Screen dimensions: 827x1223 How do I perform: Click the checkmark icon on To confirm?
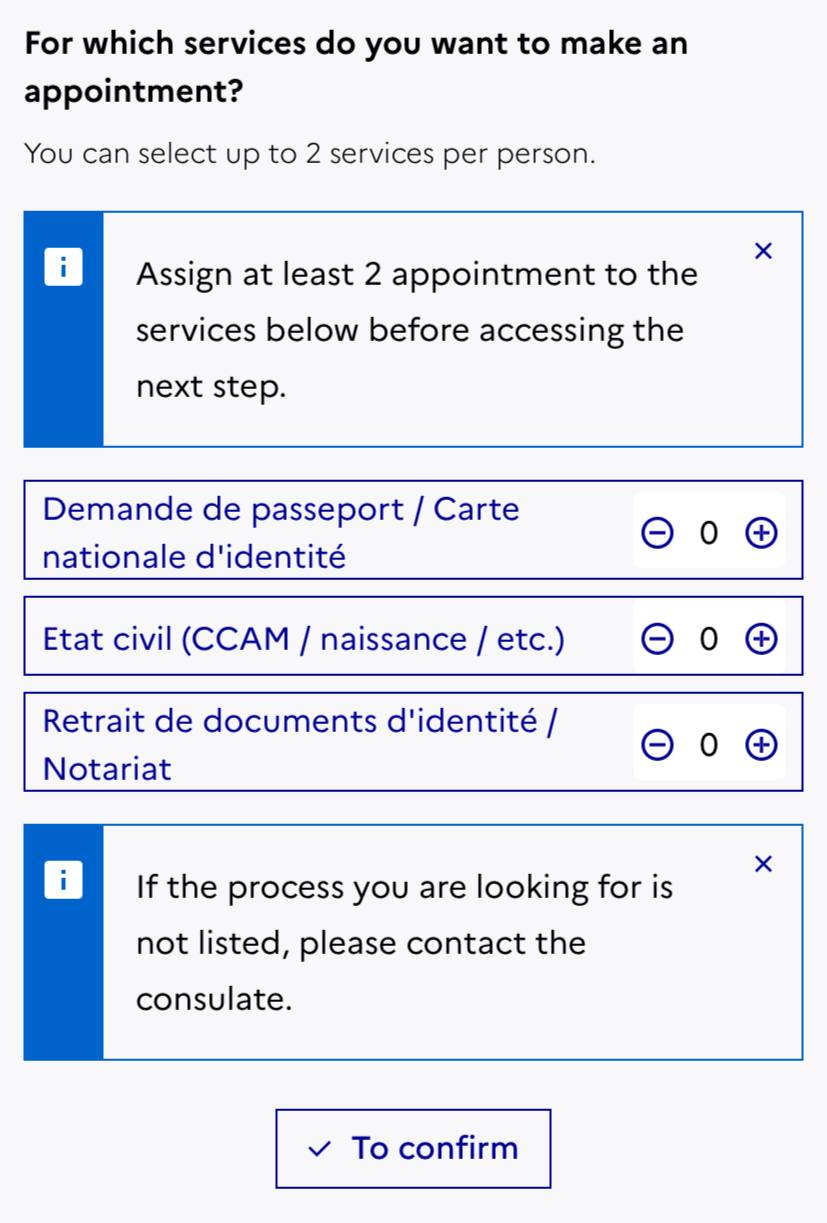point(320,1149)
